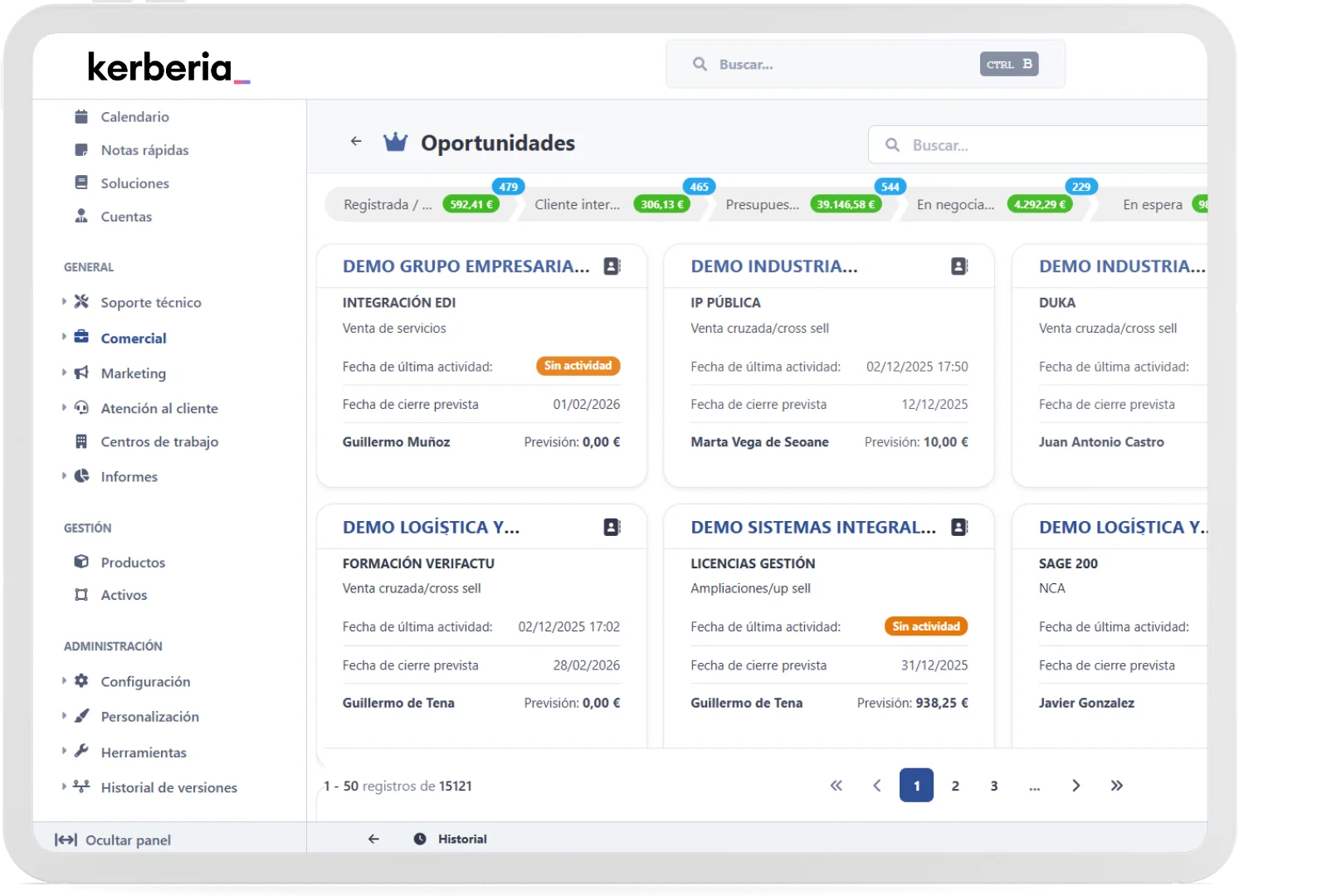Expand the Informes tree item
Screen dimensions: 1322x896
[65, 476]
